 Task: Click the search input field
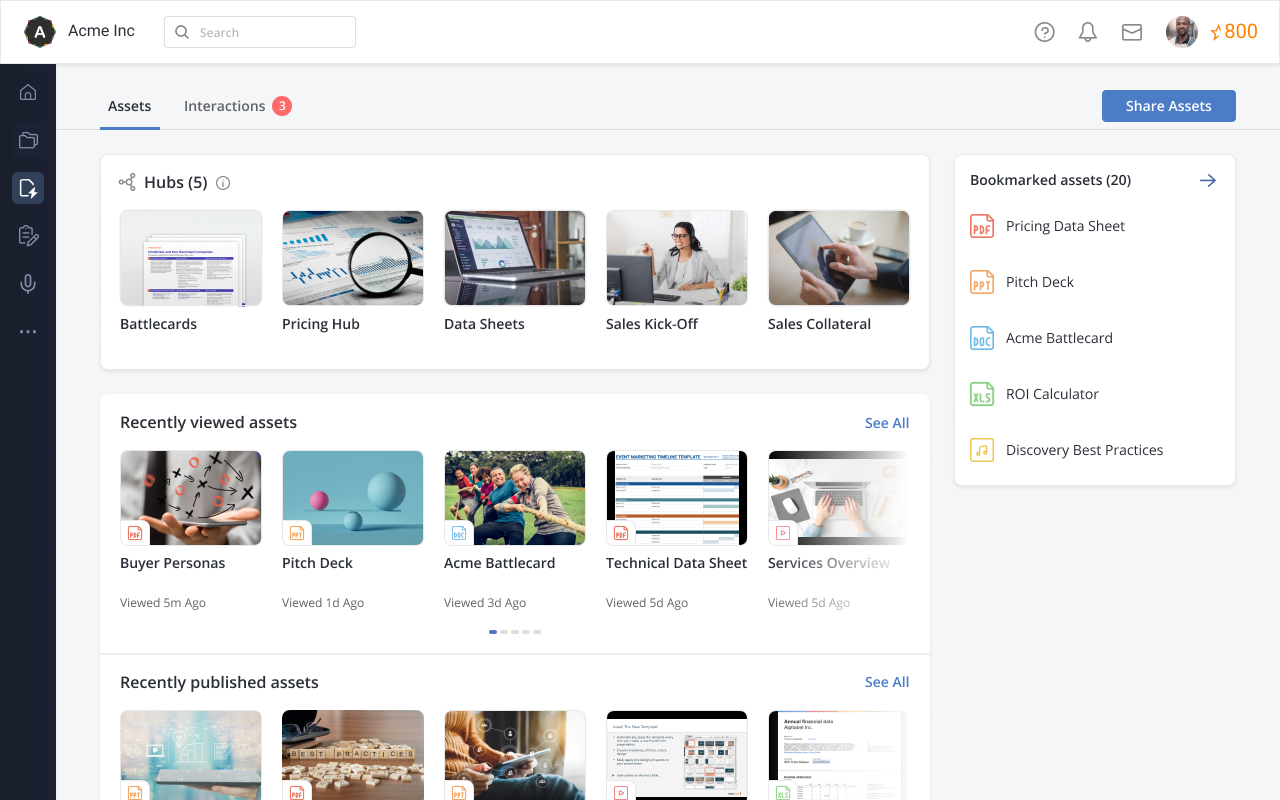[260, 31]
